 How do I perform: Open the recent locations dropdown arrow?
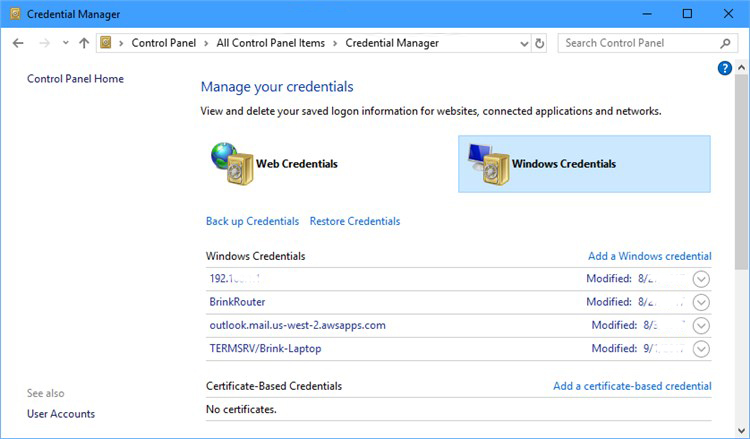pos(65,43)
